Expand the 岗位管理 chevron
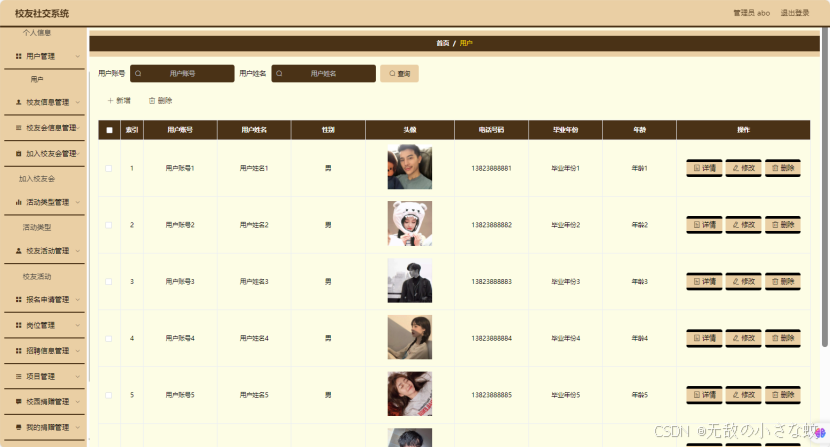830x447 pixels. [x=78, y=325]
